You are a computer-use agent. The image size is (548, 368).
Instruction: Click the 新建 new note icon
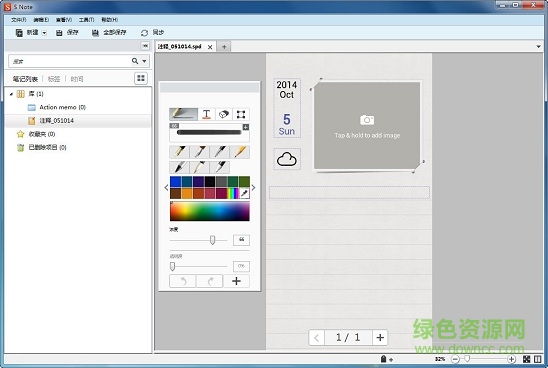tap(19, 33)
